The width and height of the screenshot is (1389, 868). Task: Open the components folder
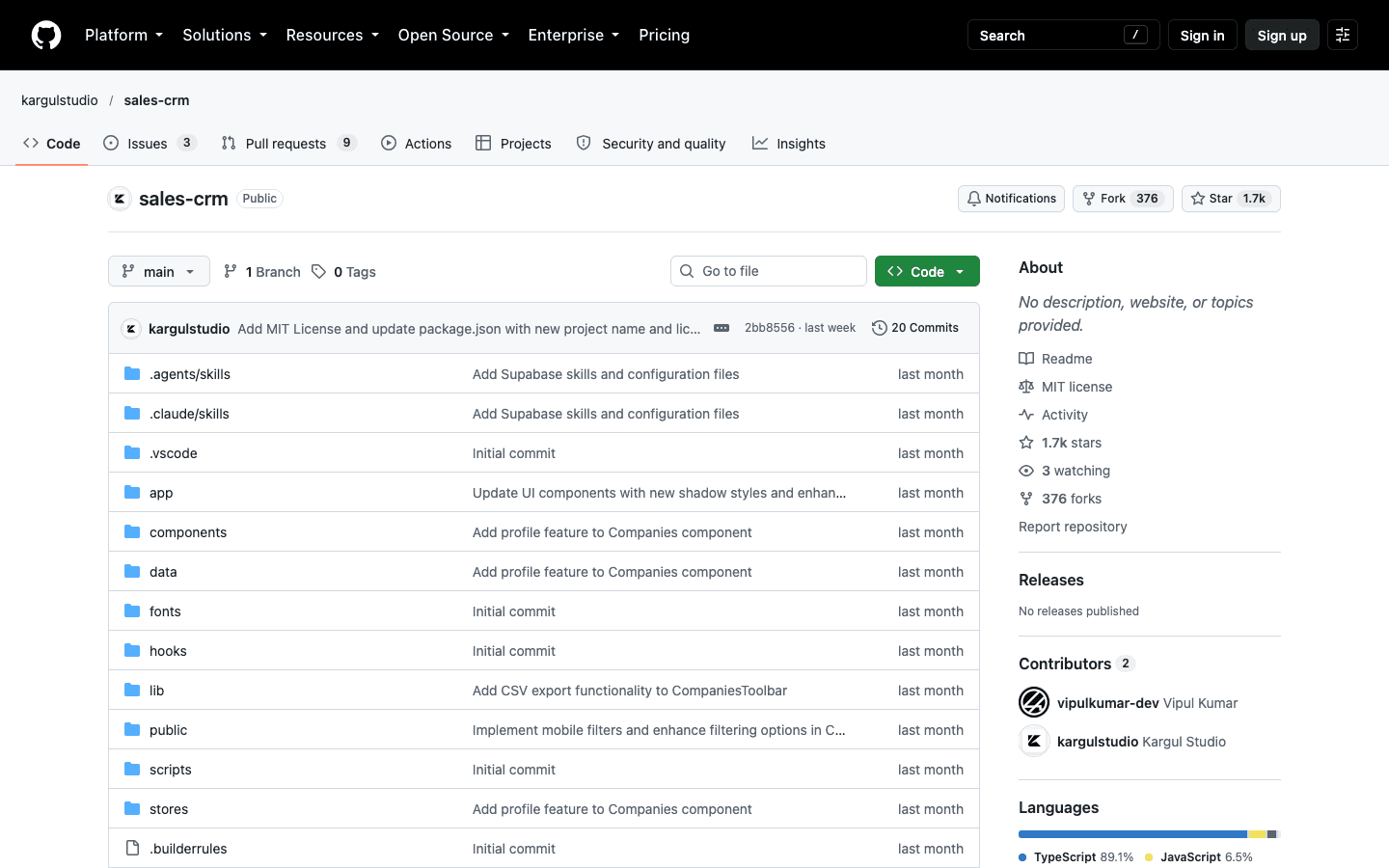click(x=188, y=532)
